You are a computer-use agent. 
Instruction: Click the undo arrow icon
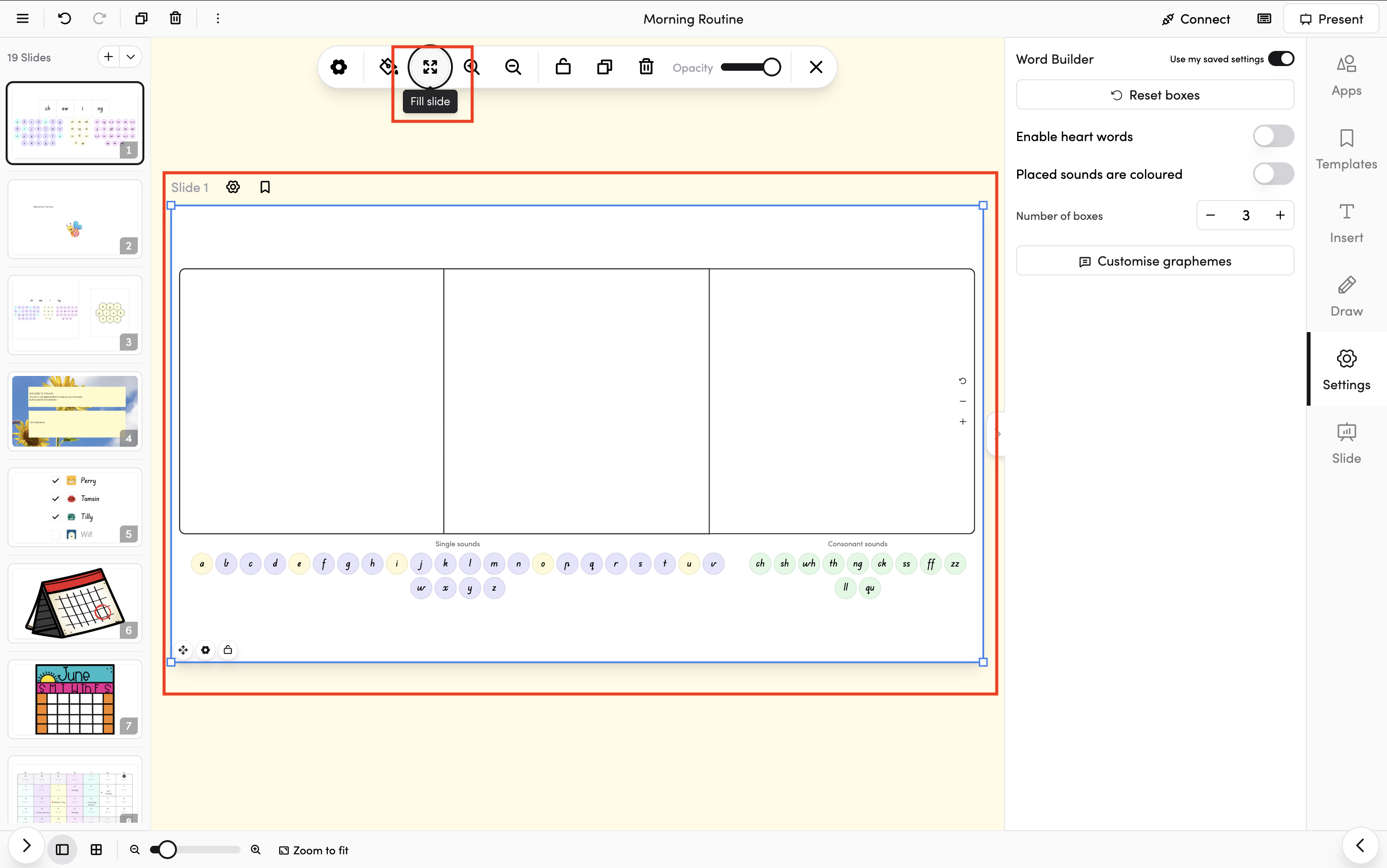[64, 18]
